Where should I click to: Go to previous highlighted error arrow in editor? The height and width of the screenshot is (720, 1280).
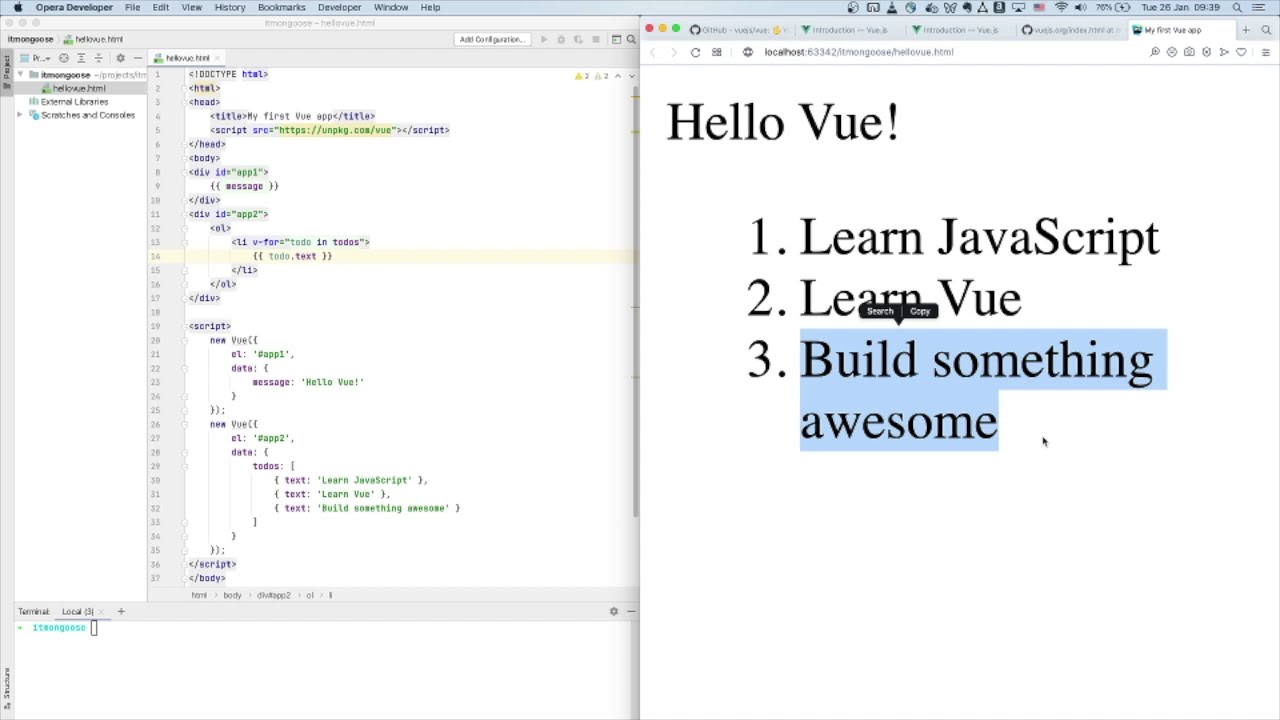pos(618,76)
